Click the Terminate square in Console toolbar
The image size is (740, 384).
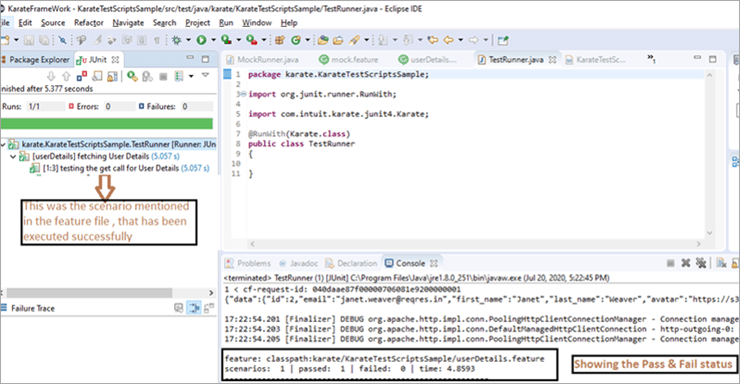click(670, 263)
